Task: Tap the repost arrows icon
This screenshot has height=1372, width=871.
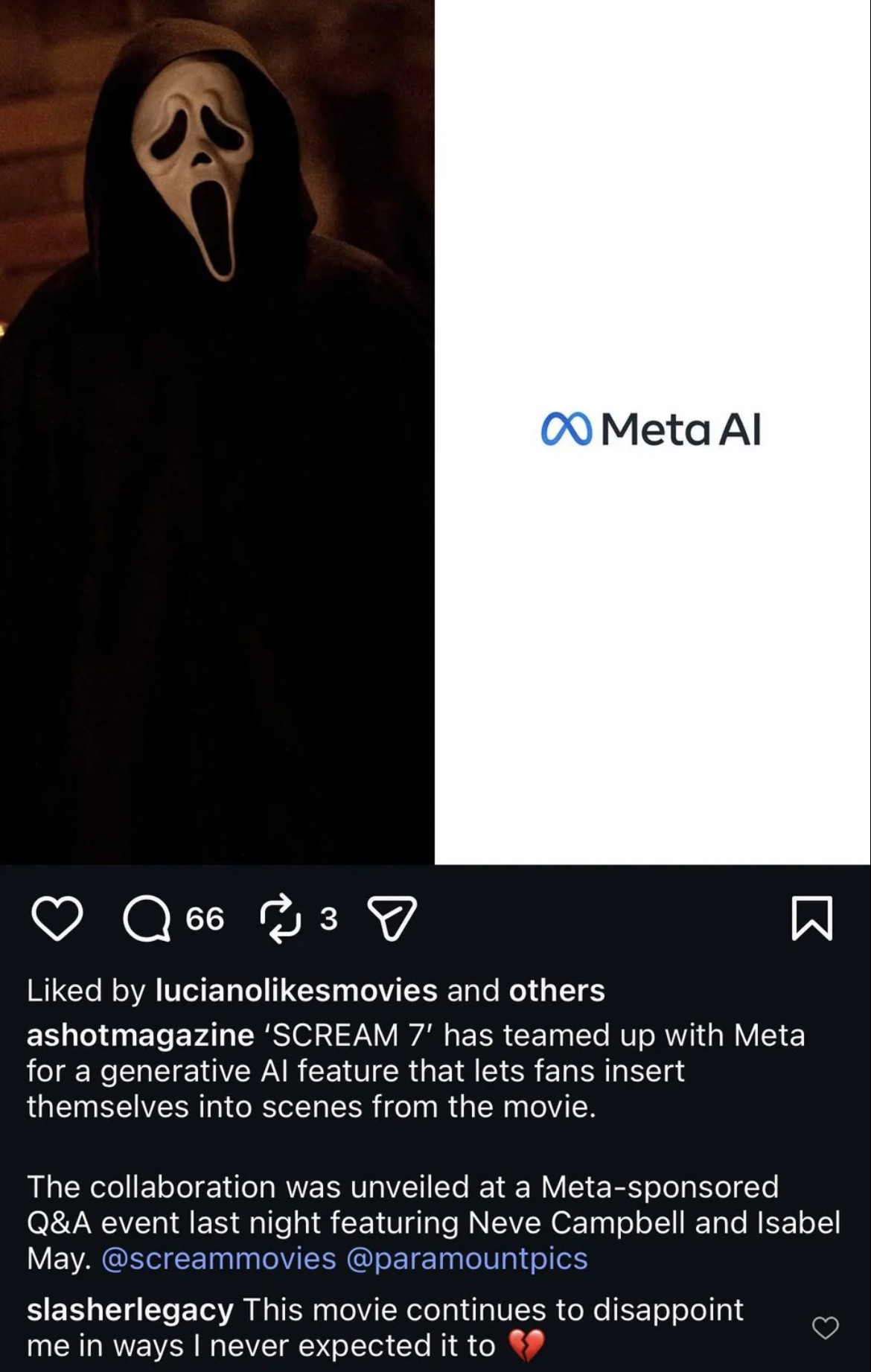Action: pos(281,919)
